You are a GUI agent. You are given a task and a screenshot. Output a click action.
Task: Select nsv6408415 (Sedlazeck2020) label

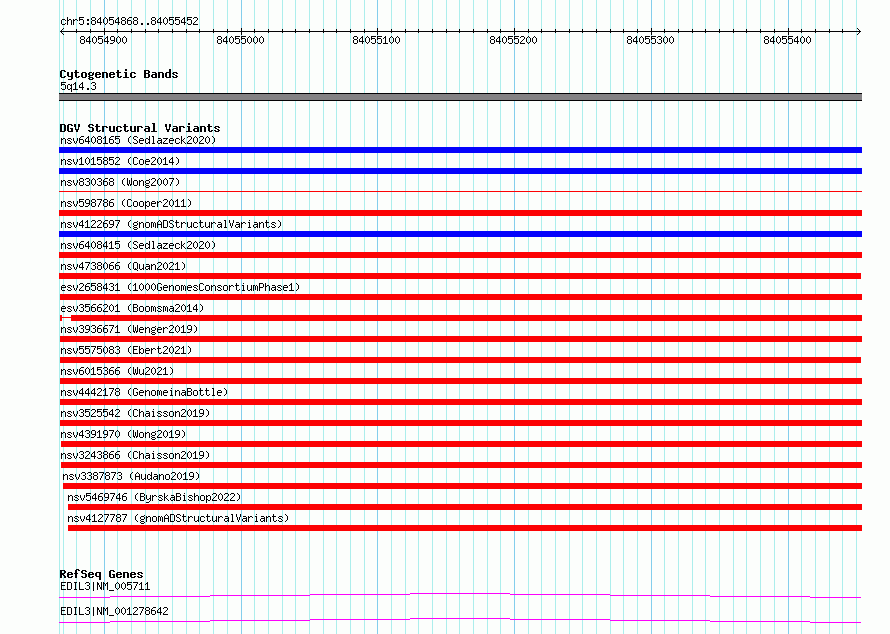tap(138, 245)
